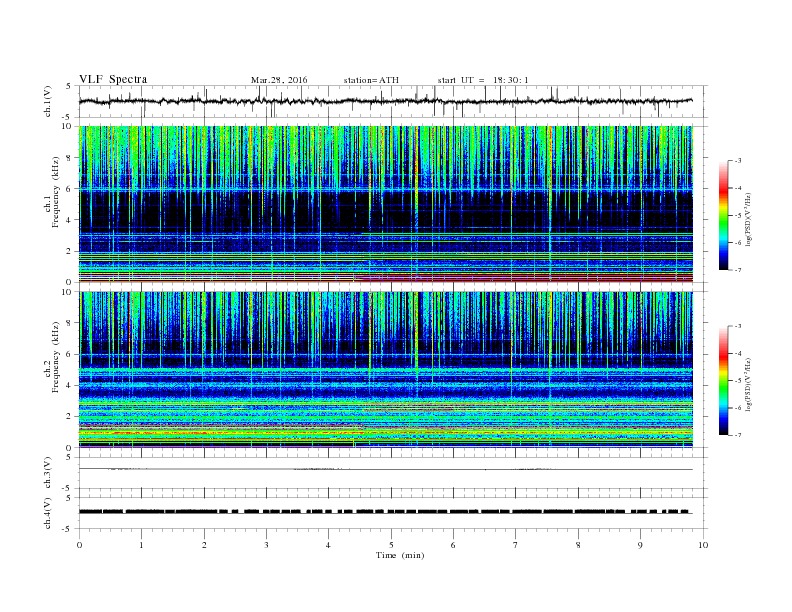Click the "2" kHz tick on ch.2 spectrogram
Image resolution: width=792 pixels, height=612 pixels.
pos(69,417)
